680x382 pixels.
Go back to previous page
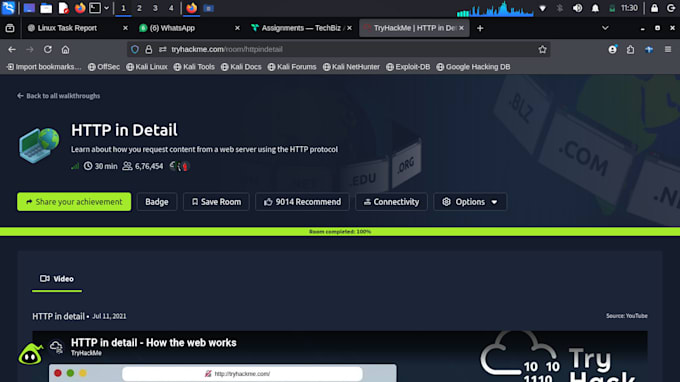(12, 49)
